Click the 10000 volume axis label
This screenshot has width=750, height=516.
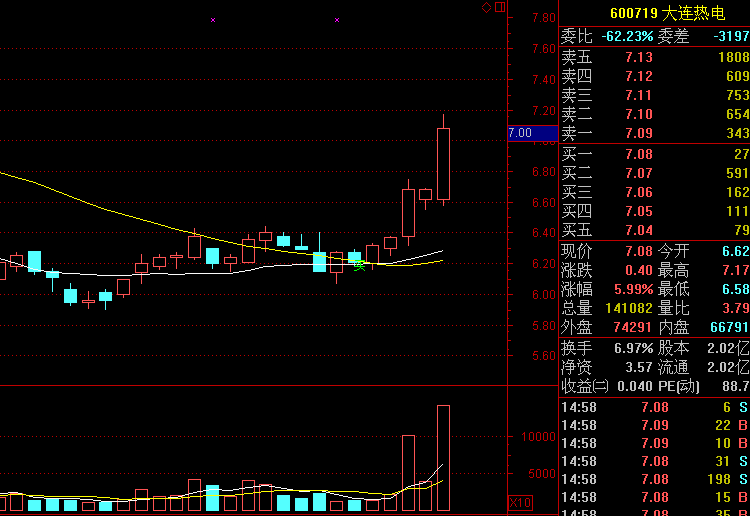pyautogui.click(x=538, y=437)
